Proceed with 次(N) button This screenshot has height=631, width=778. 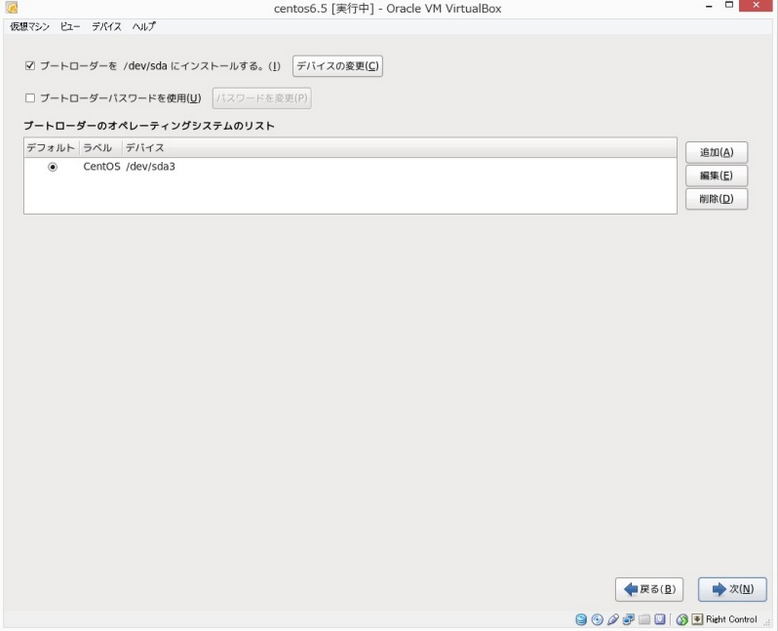coord(732,589)
